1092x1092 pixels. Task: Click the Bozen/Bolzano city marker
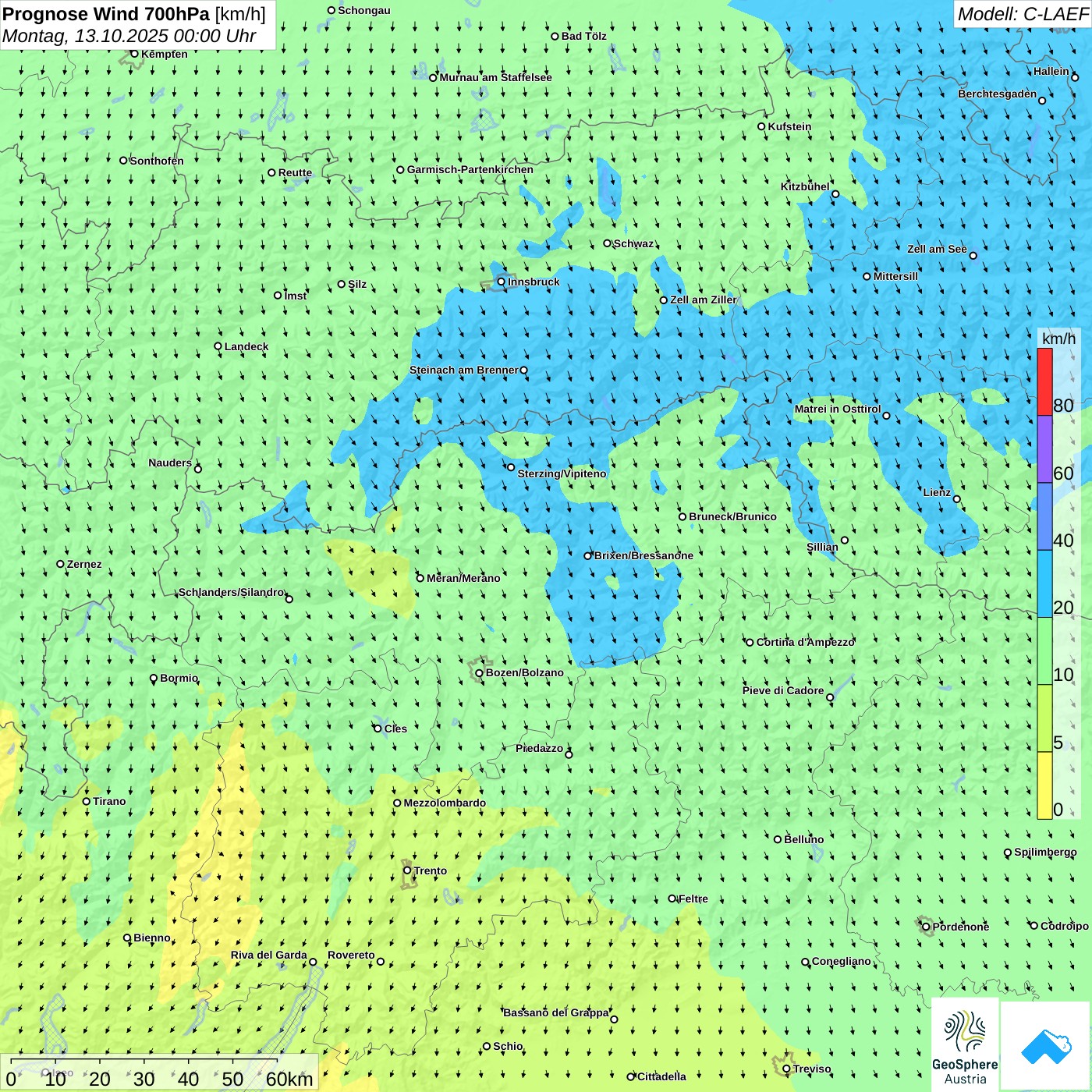point(479,672)
